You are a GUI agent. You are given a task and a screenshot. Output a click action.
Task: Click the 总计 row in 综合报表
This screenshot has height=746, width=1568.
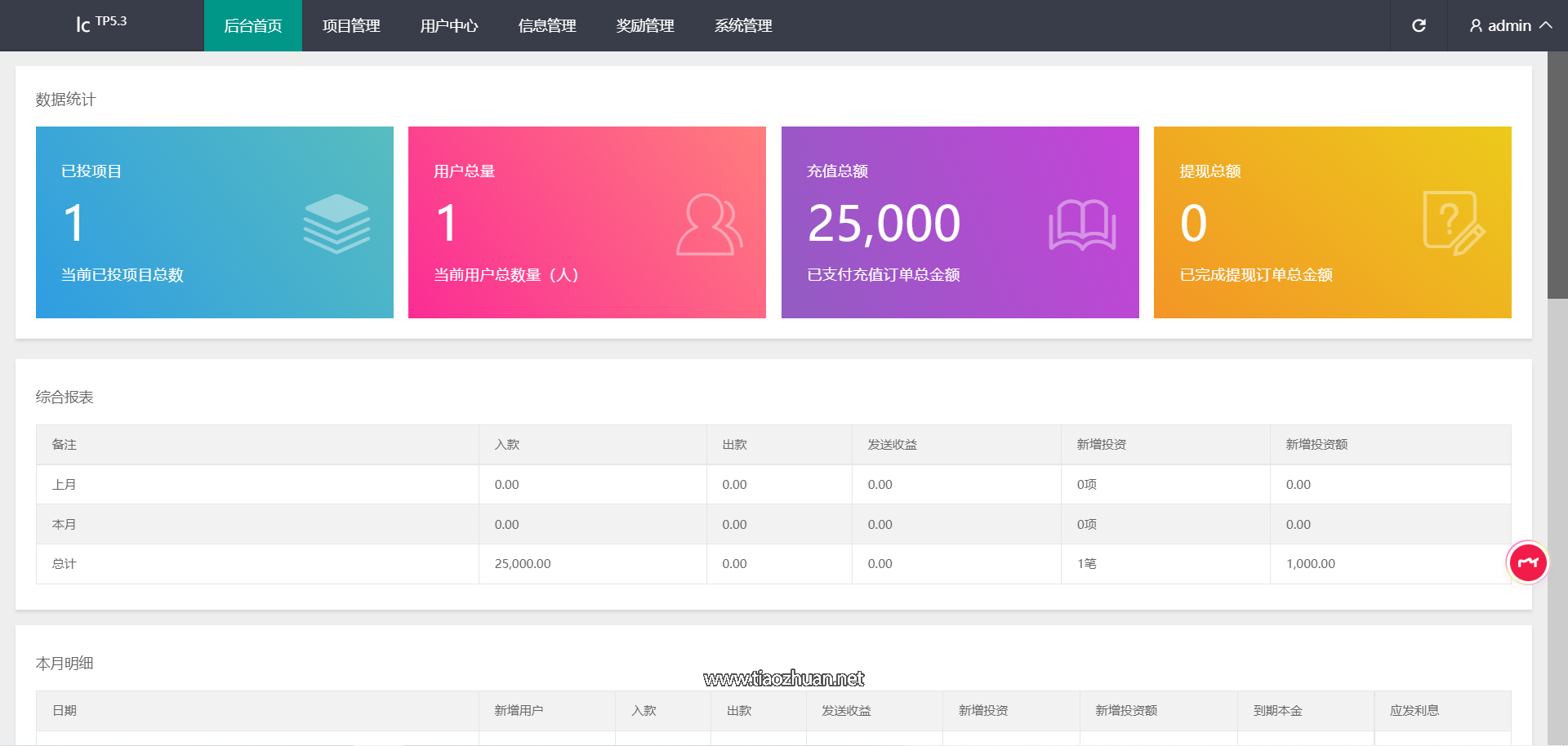coord(65,564)
